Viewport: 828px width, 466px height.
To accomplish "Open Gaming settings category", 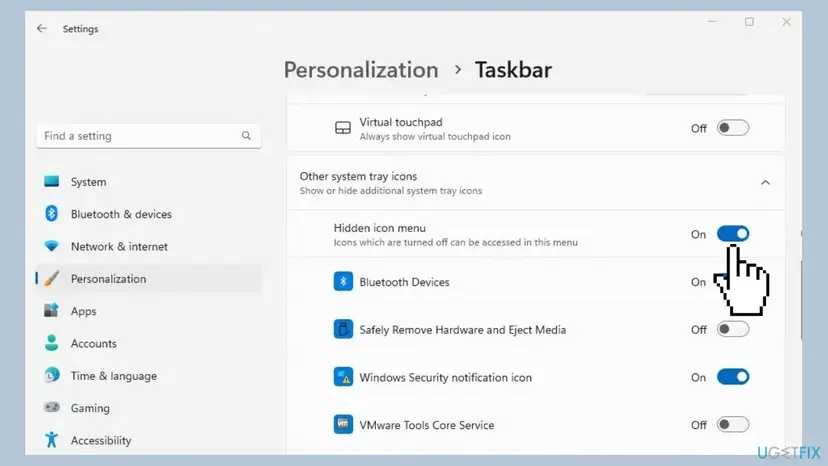I will coord(148,408).
